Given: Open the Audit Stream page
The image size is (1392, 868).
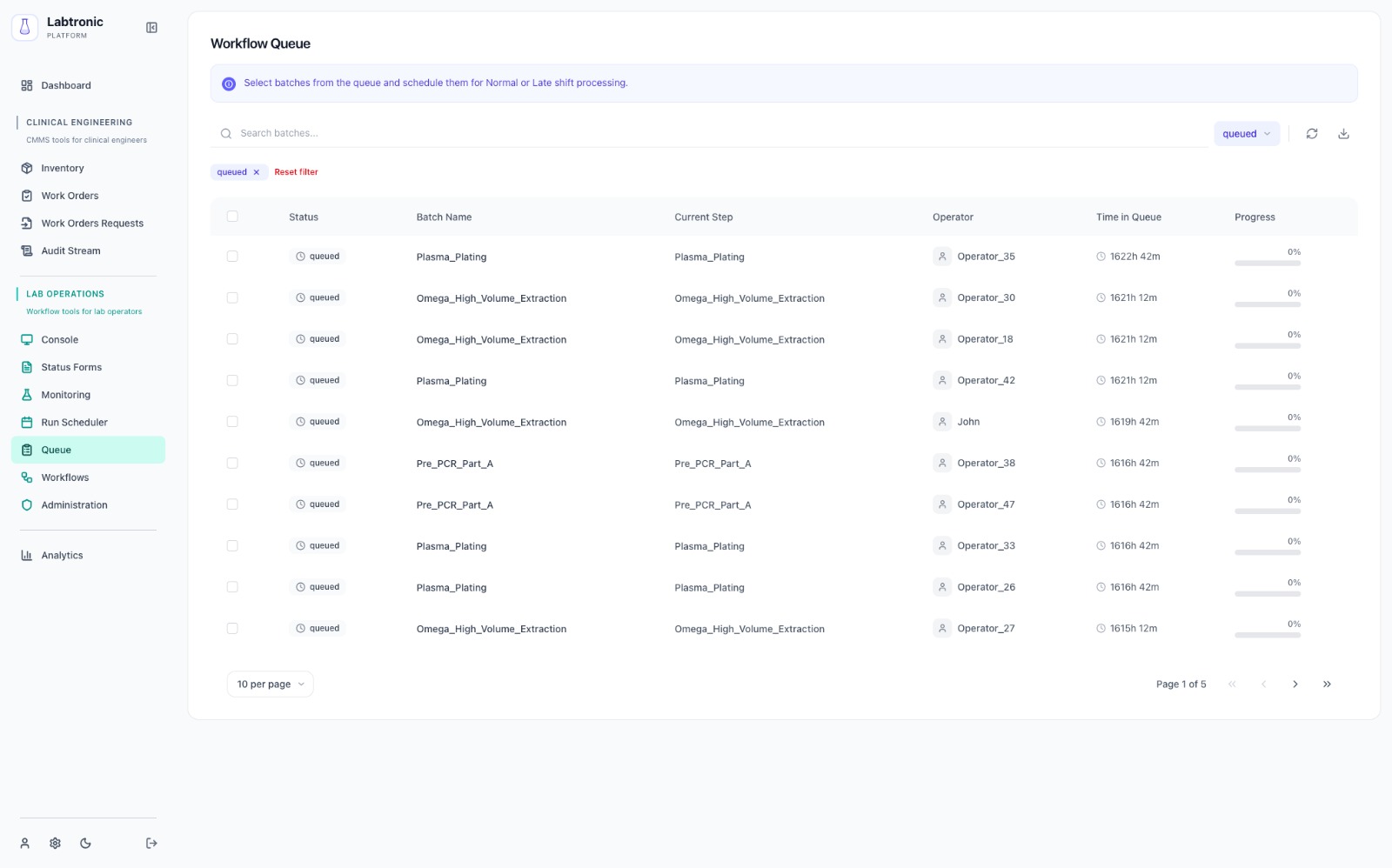Looking at the screenshot, I should coord(70,250).
